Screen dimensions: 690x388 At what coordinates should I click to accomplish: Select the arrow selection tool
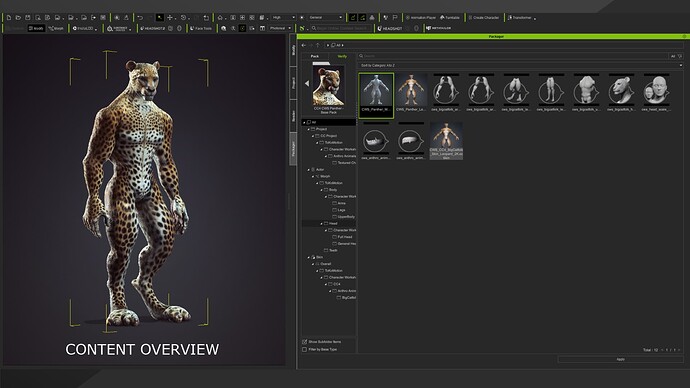pyautogui.click(x=160, y=18)
